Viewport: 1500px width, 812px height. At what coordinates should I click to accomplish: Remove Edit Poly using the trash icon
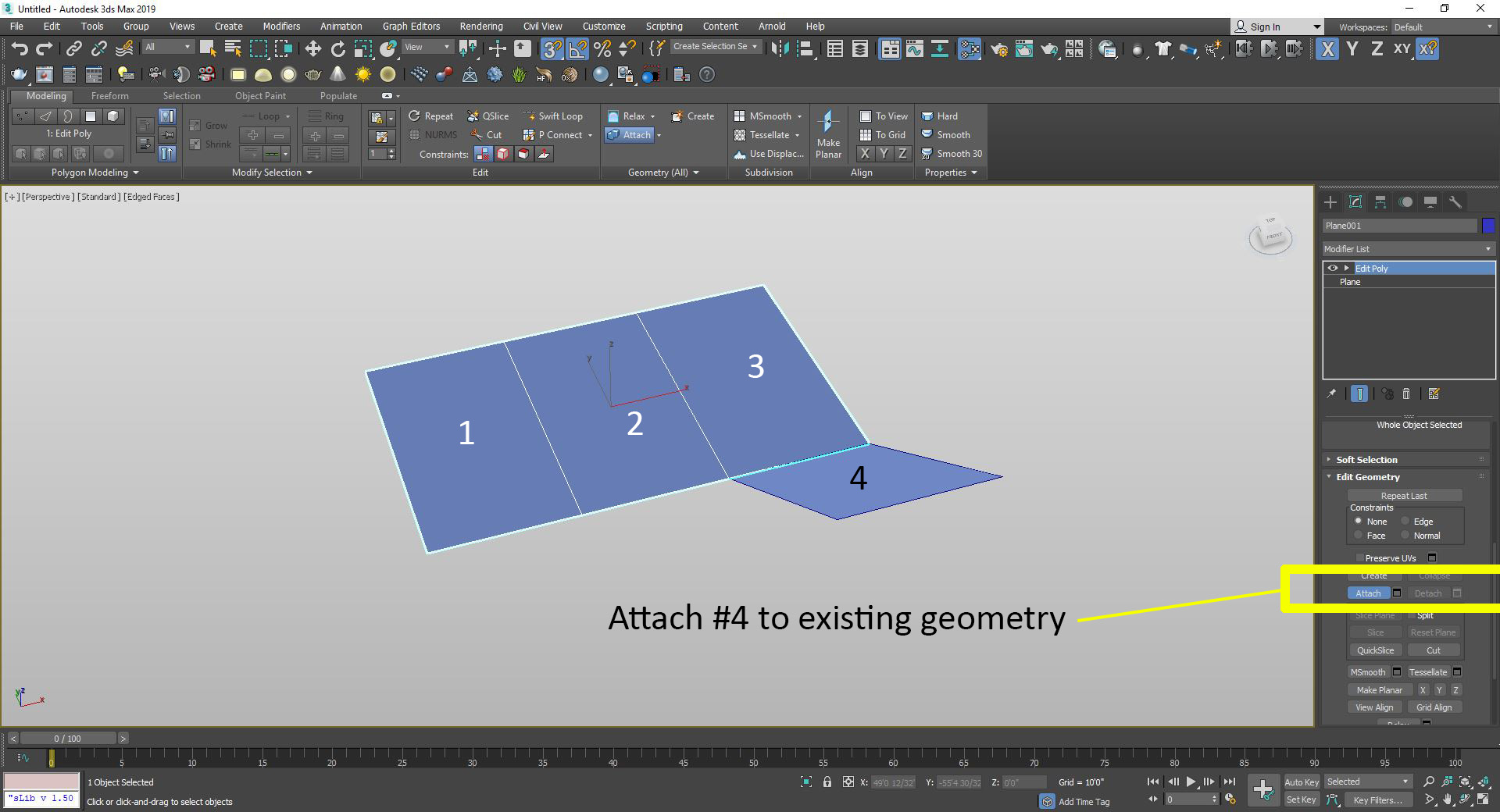point(1406,394)
